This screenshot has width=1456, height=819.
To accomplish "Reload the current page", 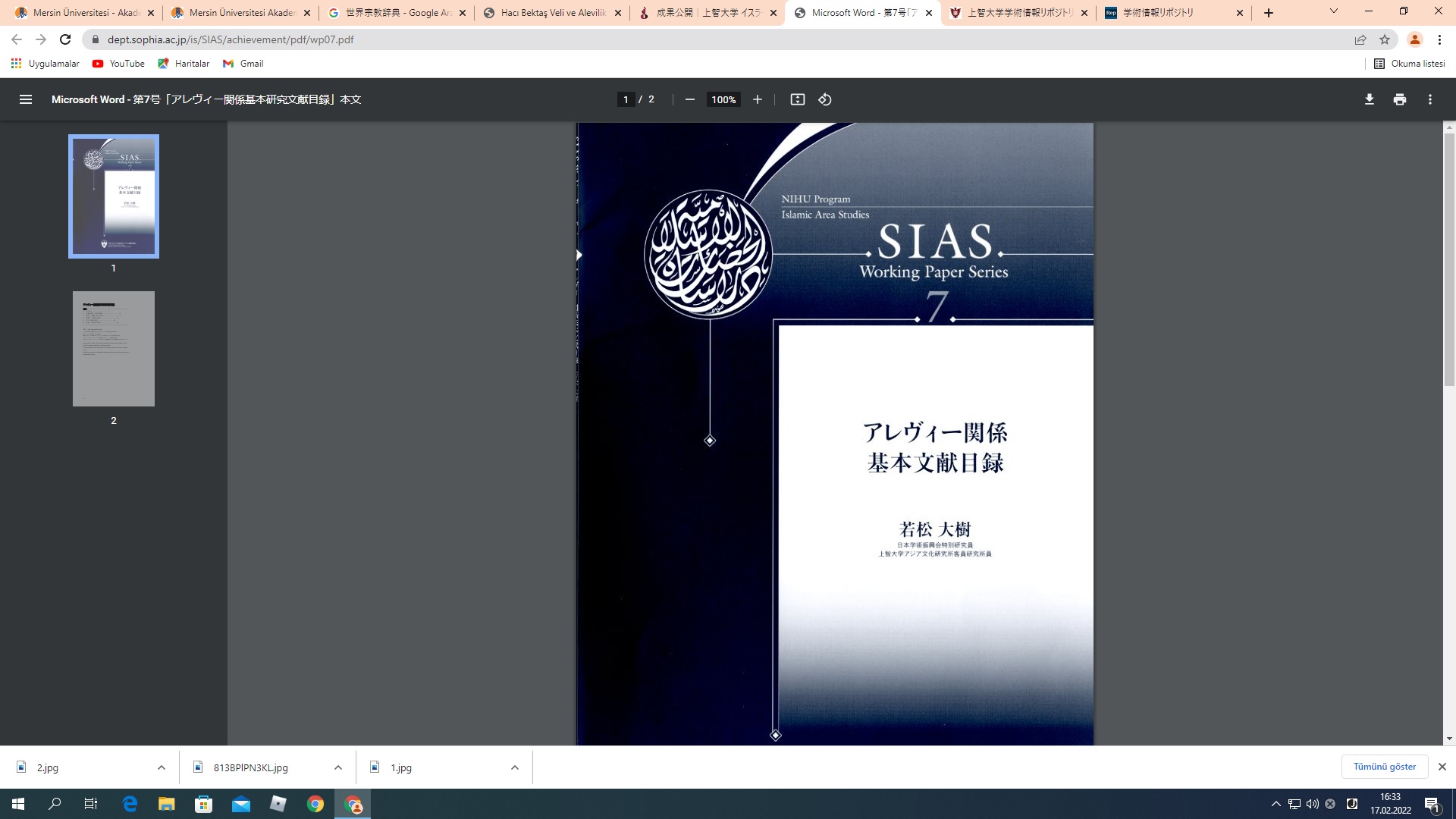I will 65,39.
